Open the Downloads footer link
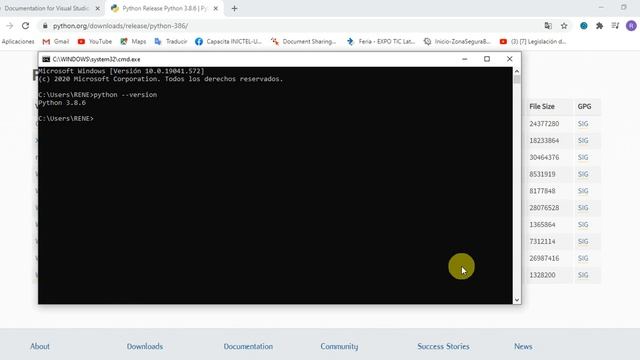 tap(144, 346)
